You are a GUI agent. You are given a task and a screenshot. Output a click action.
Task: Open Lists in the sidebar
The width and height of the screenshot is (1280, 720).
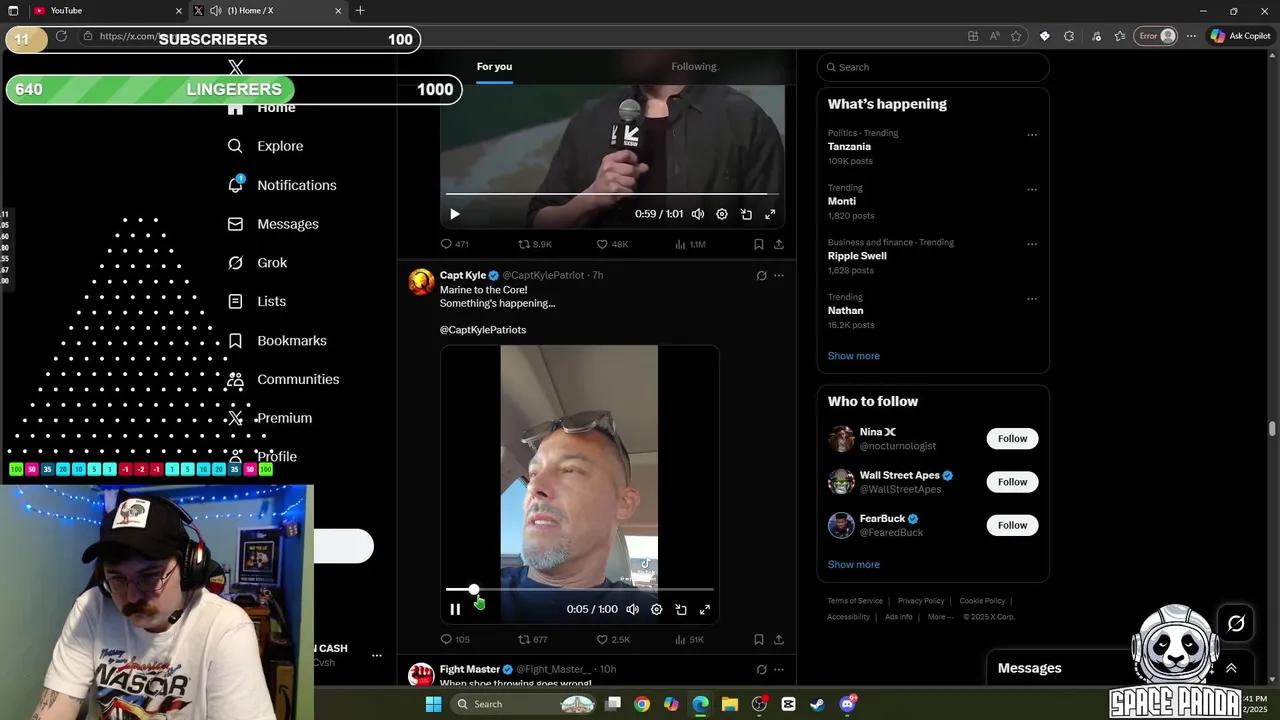[256, 301]
